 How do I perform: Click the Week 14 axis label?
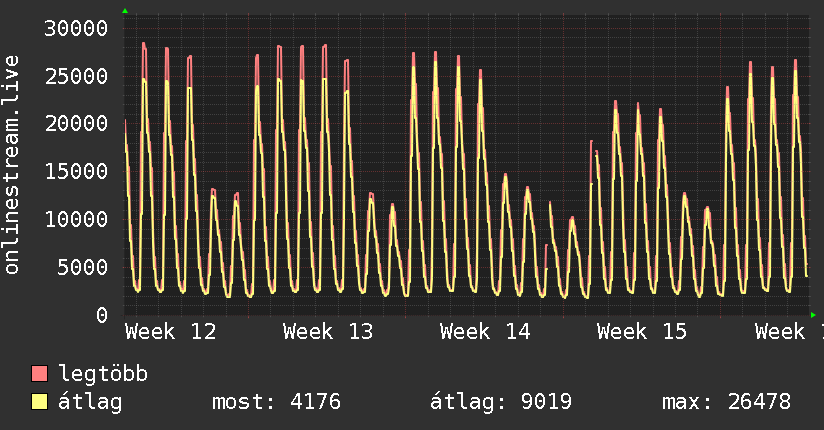485,332
